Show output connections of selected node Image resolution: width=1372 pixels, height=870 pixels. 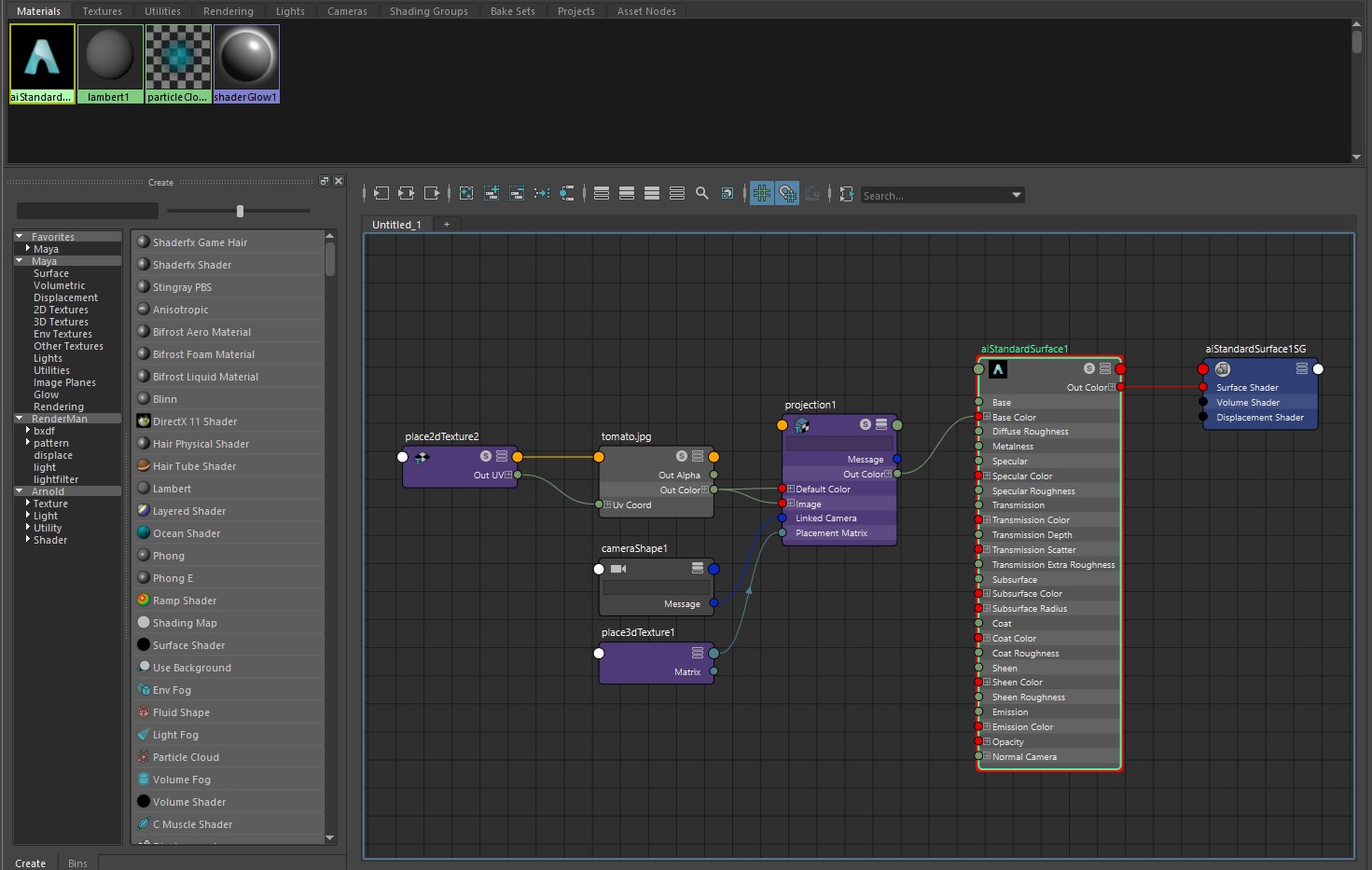(x=432, y=193)
